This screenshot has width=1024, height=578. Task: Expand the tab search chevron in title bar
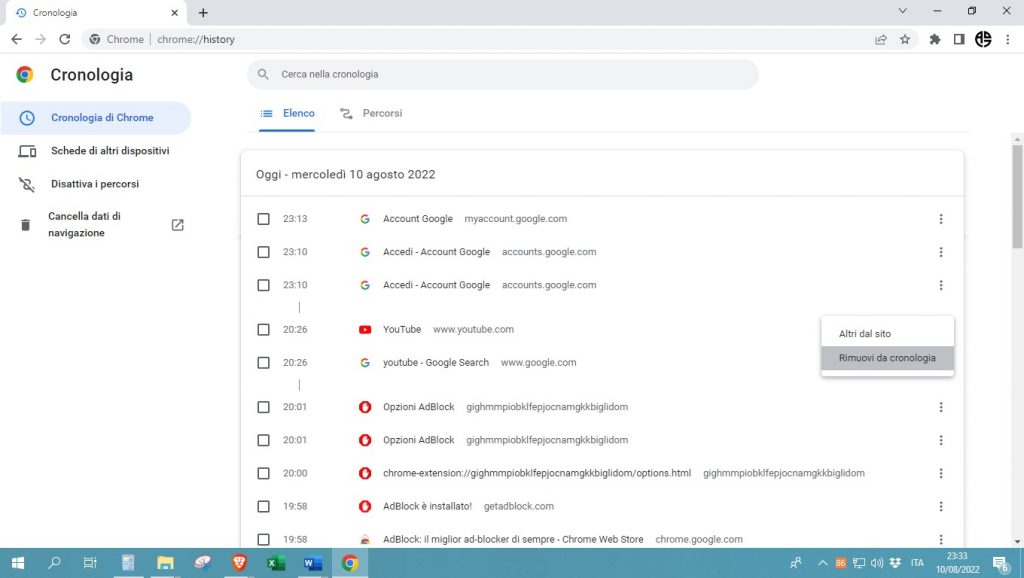tap(903, 12)
